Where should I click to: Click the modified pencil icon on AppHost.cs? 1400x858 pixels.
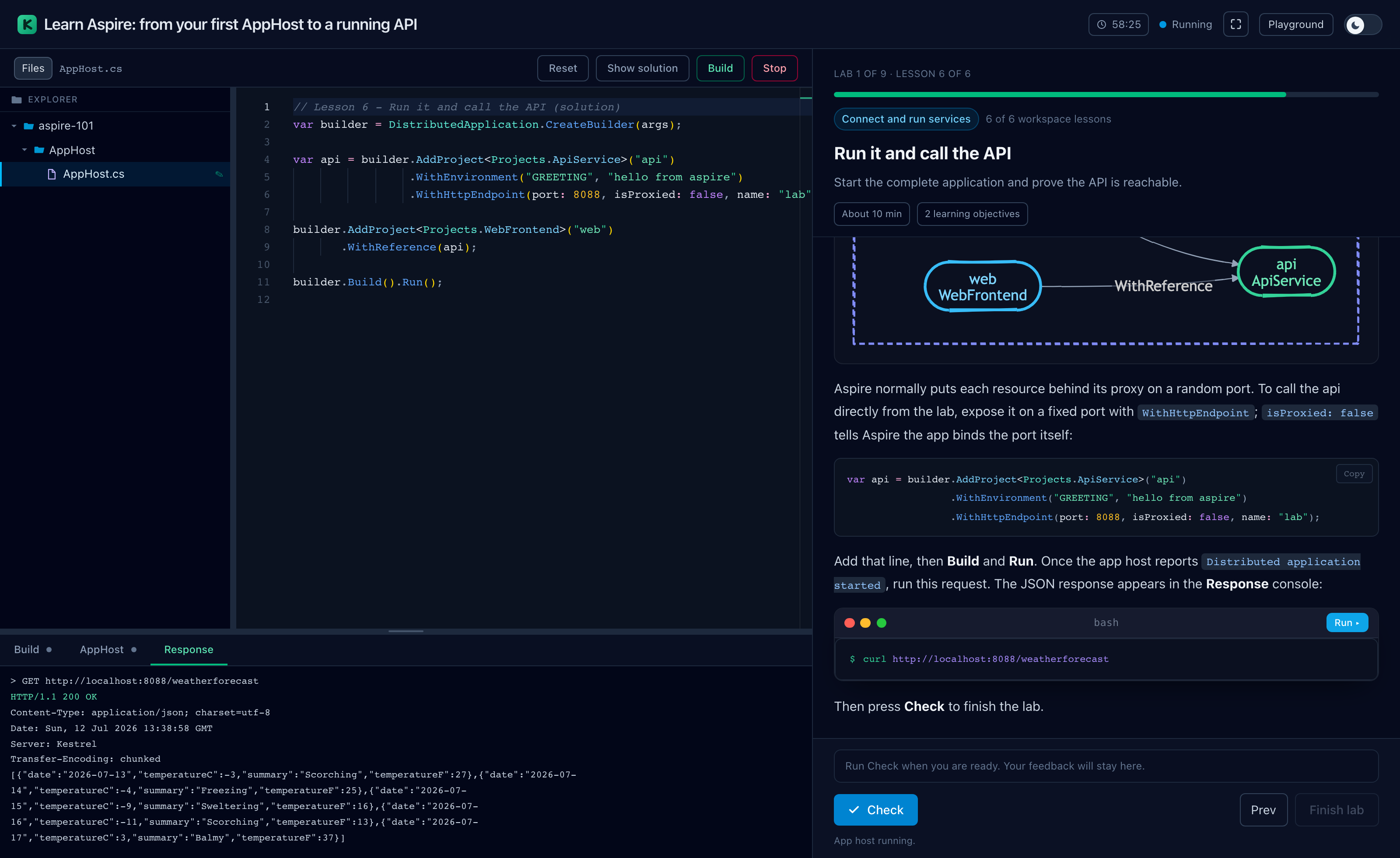tap(219, 174)
